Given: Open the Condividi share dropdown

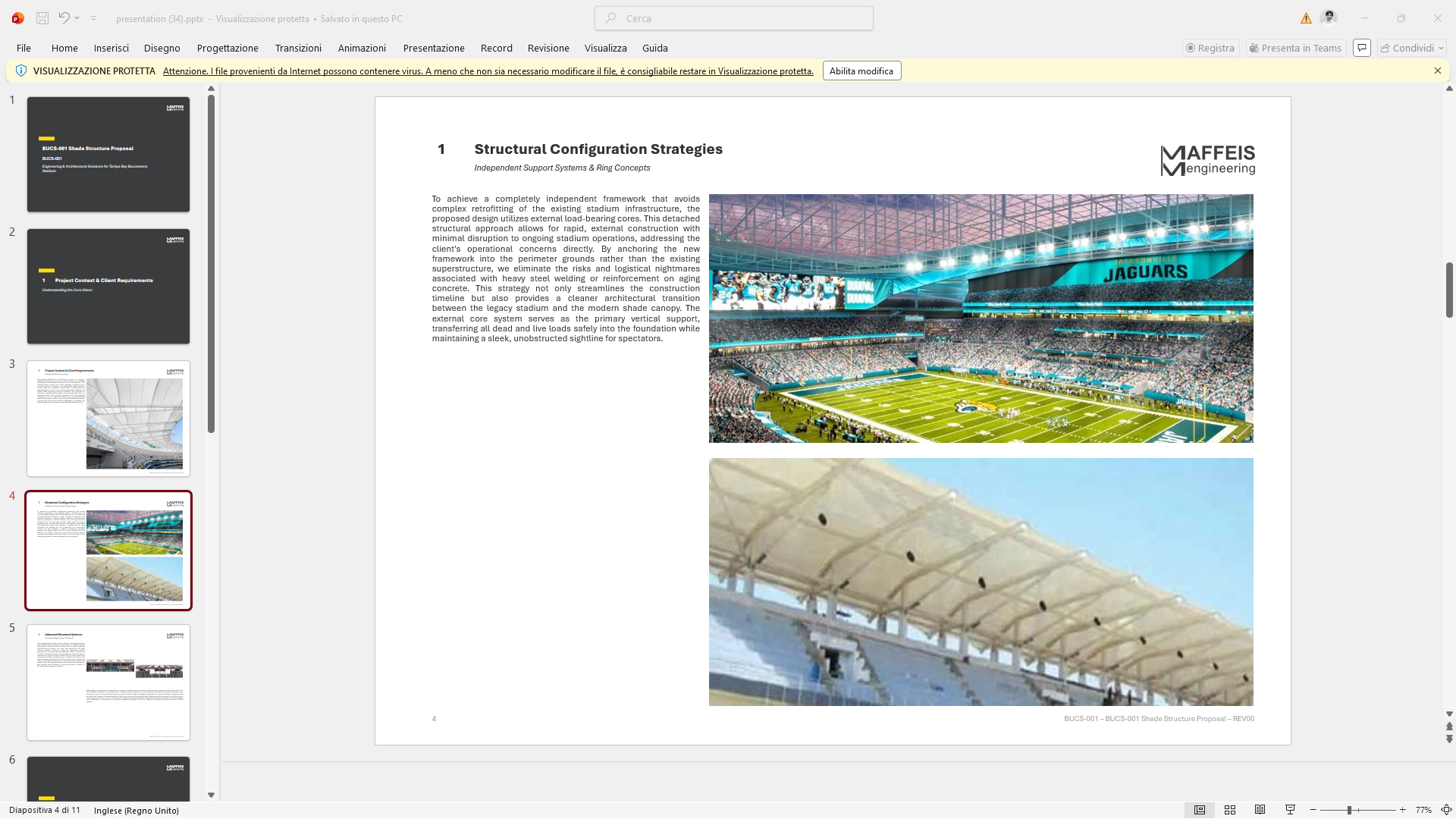Looking at the screenshot, I should 1412,48.
